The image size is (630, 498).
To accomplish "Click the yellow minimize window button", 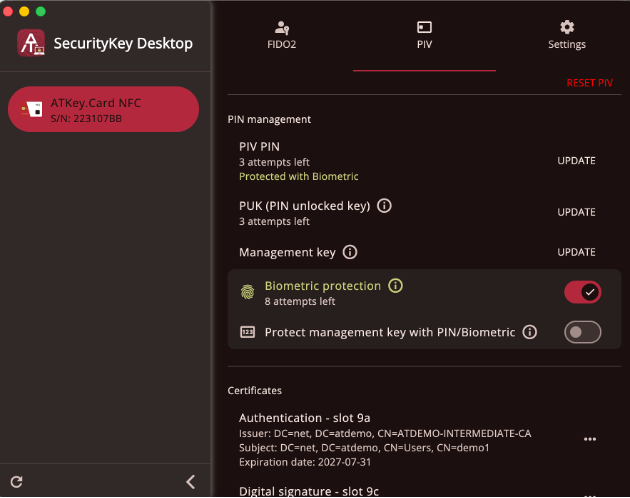I will (x=24, y=11).
